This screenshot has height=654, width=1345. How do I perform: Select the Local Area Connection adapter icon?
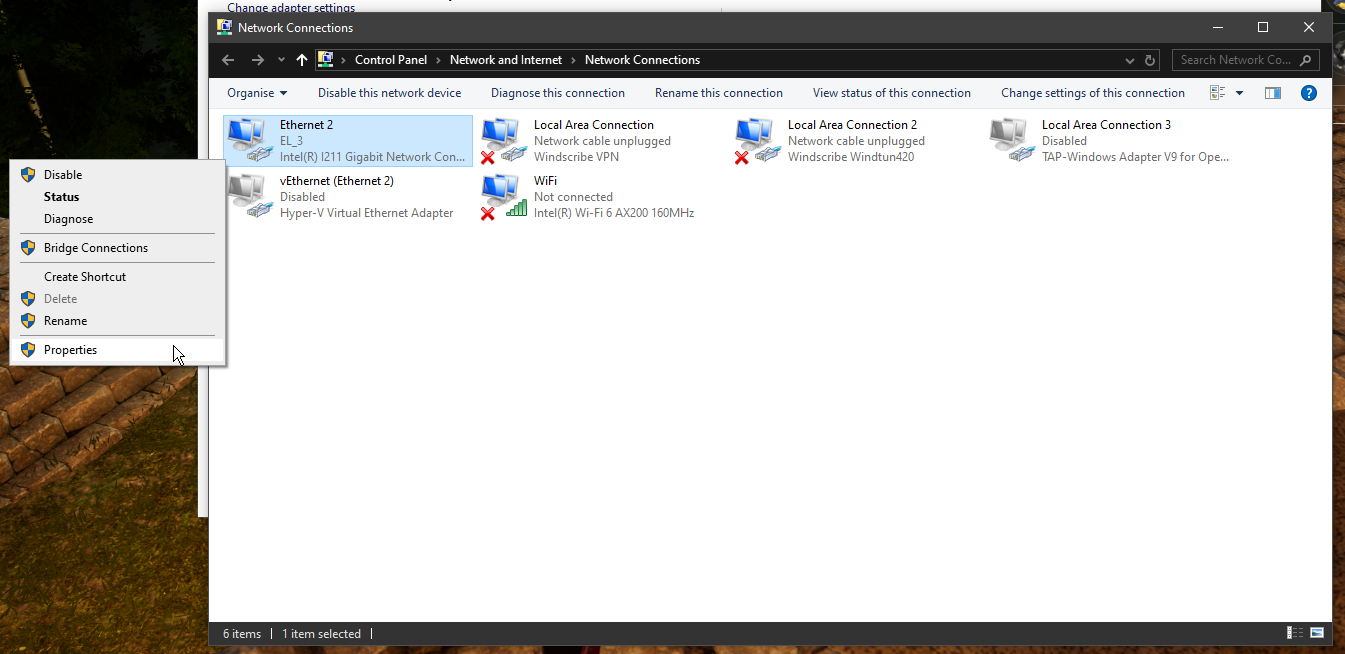pyautogui.click(x=502, y=140)
